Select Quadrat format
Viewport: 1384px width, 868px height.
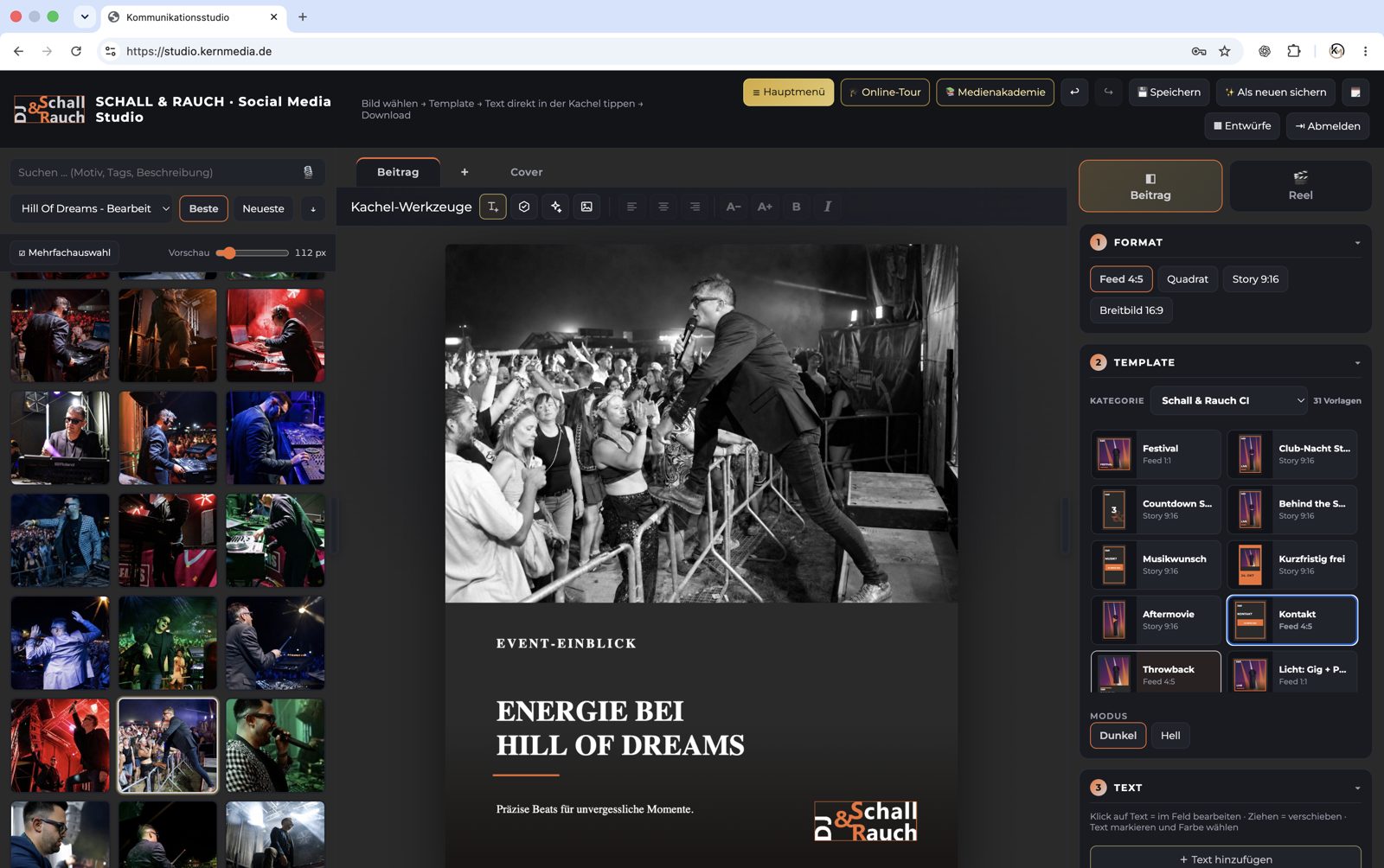[x=1187, y=279]
